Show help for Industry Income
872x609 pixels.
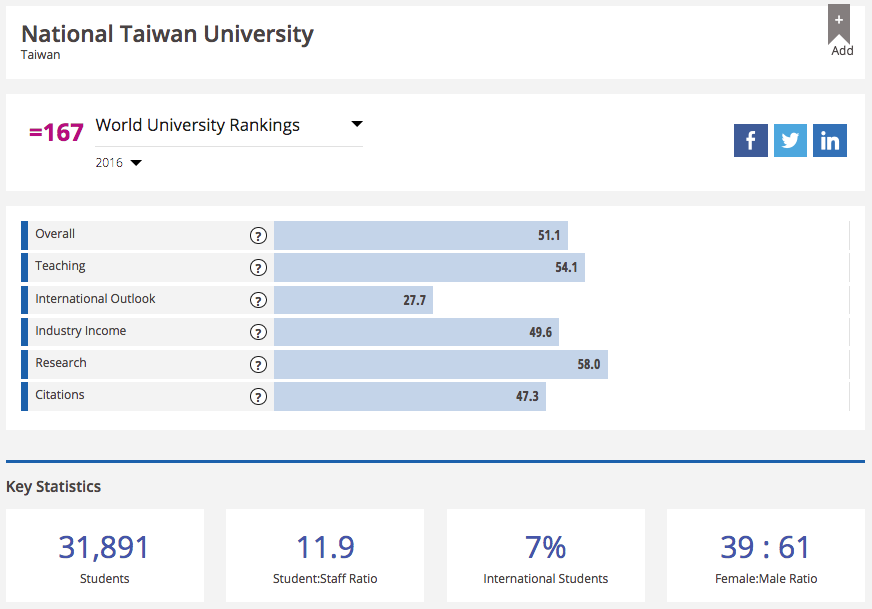(258, 332)
